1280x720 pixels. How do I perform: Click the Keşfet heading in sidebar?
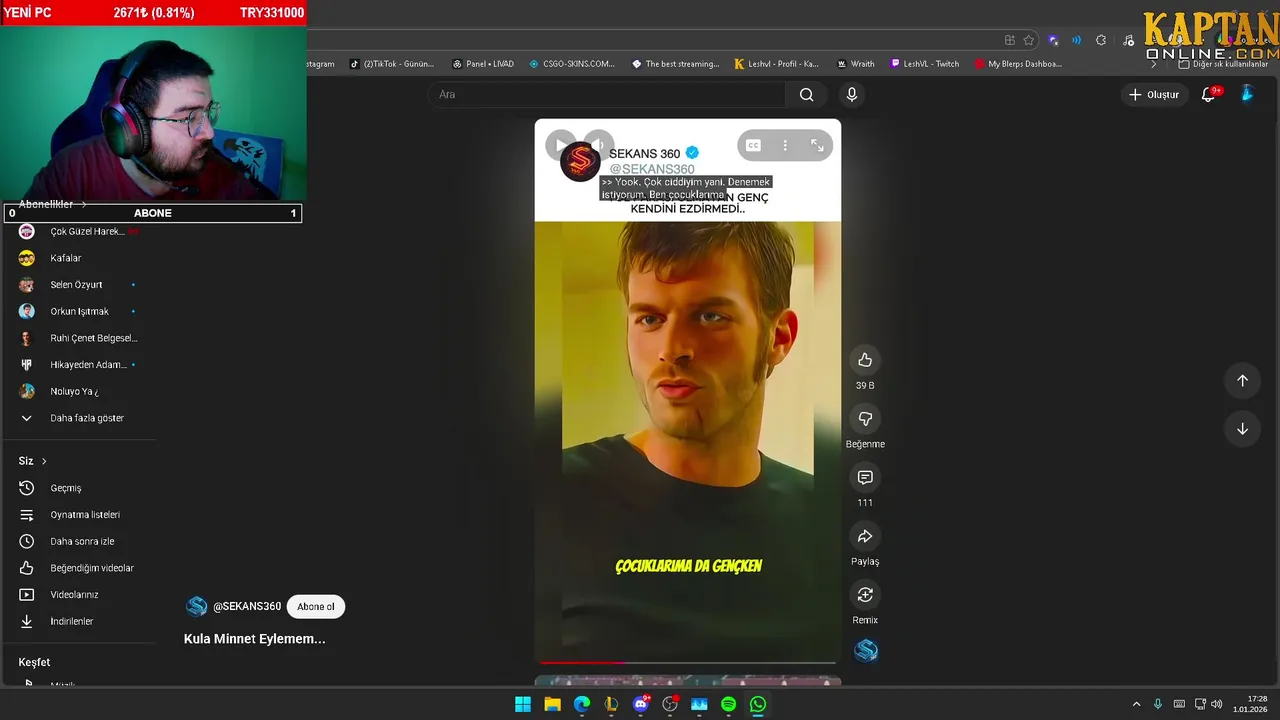pos(34,662)
